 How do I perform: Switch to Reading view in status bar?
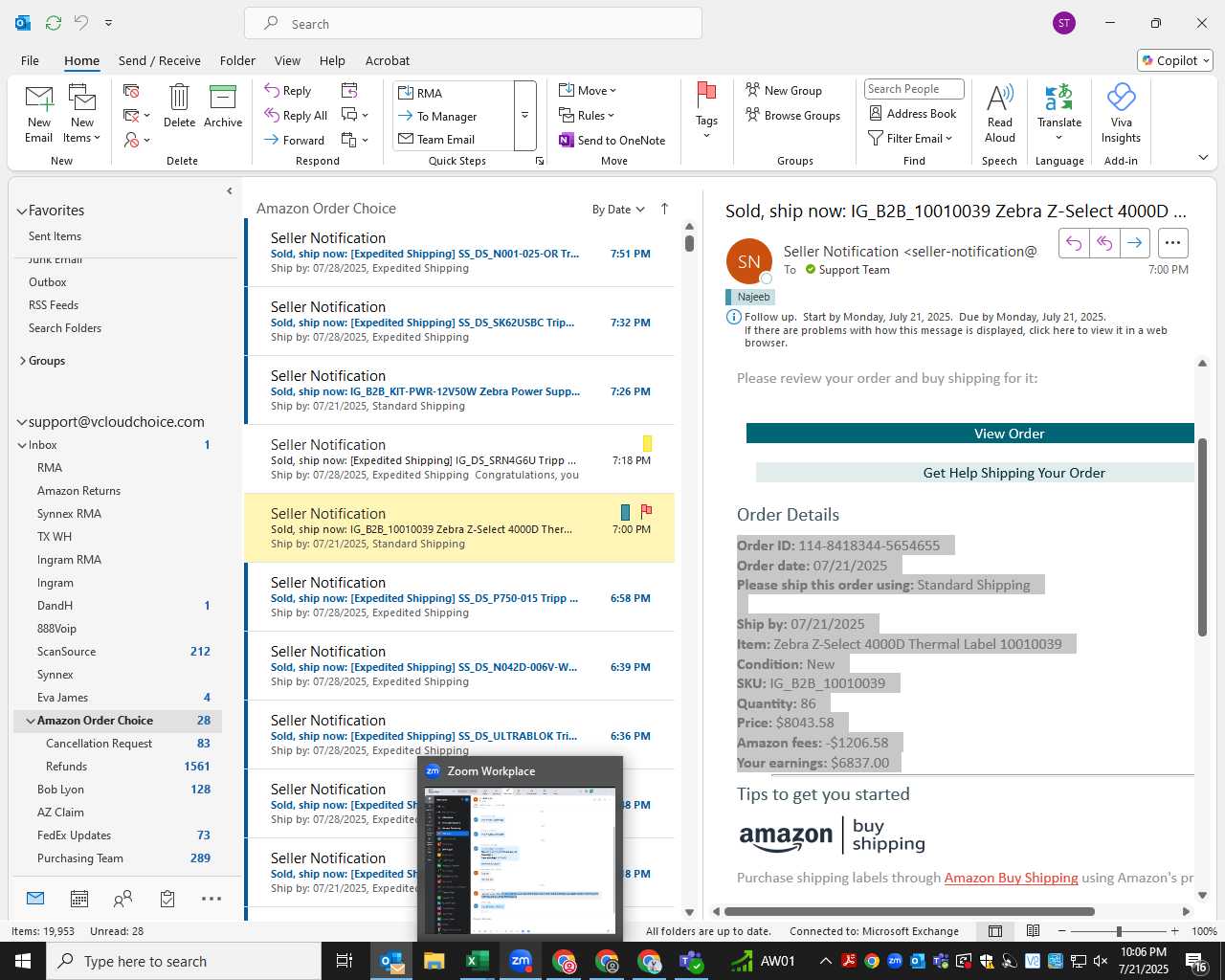pyautogui.click(x=1033, y=931)
